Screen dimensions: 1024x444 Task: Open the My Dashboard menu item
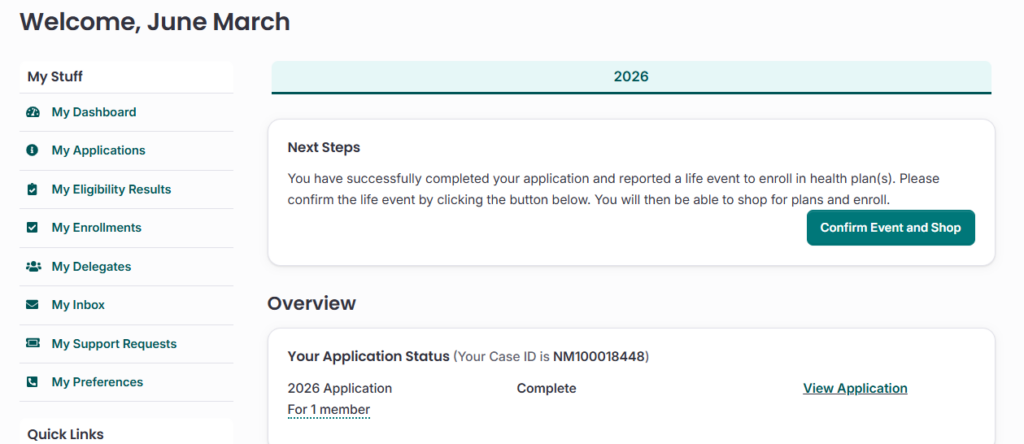94,112
